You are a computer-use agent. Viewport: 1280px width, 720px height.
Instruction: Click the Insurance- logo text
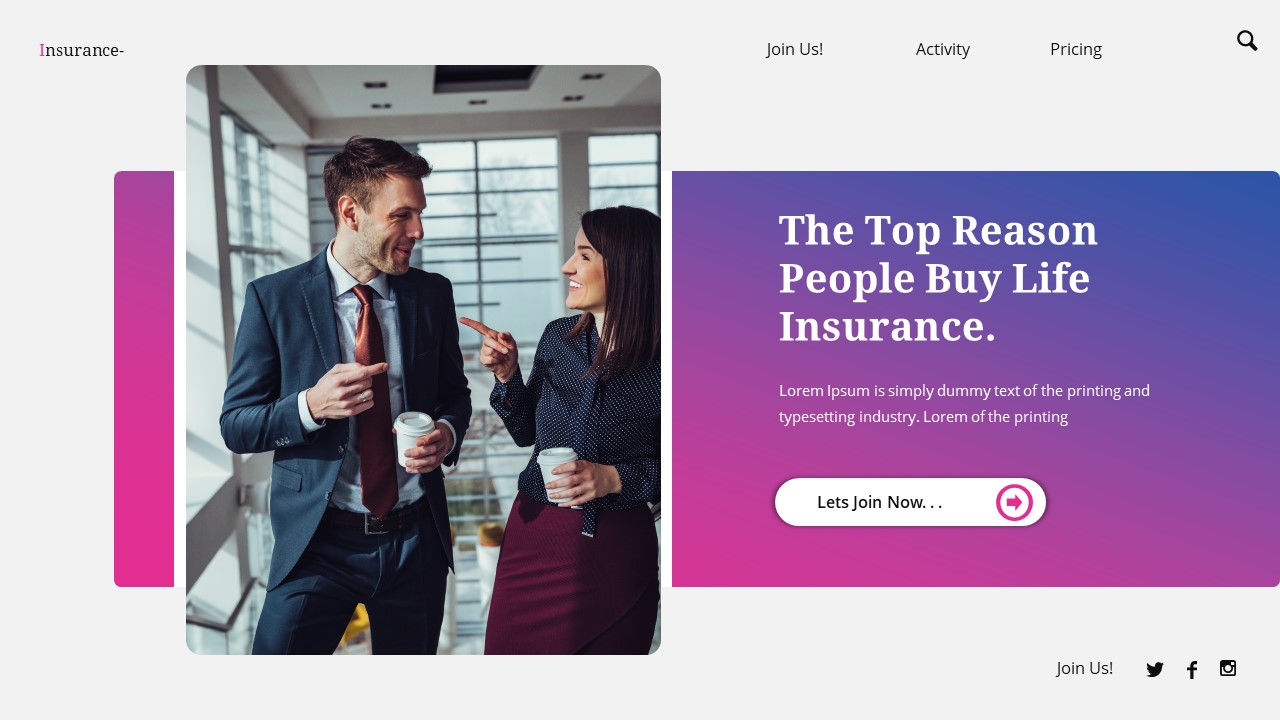click(82, 50)
